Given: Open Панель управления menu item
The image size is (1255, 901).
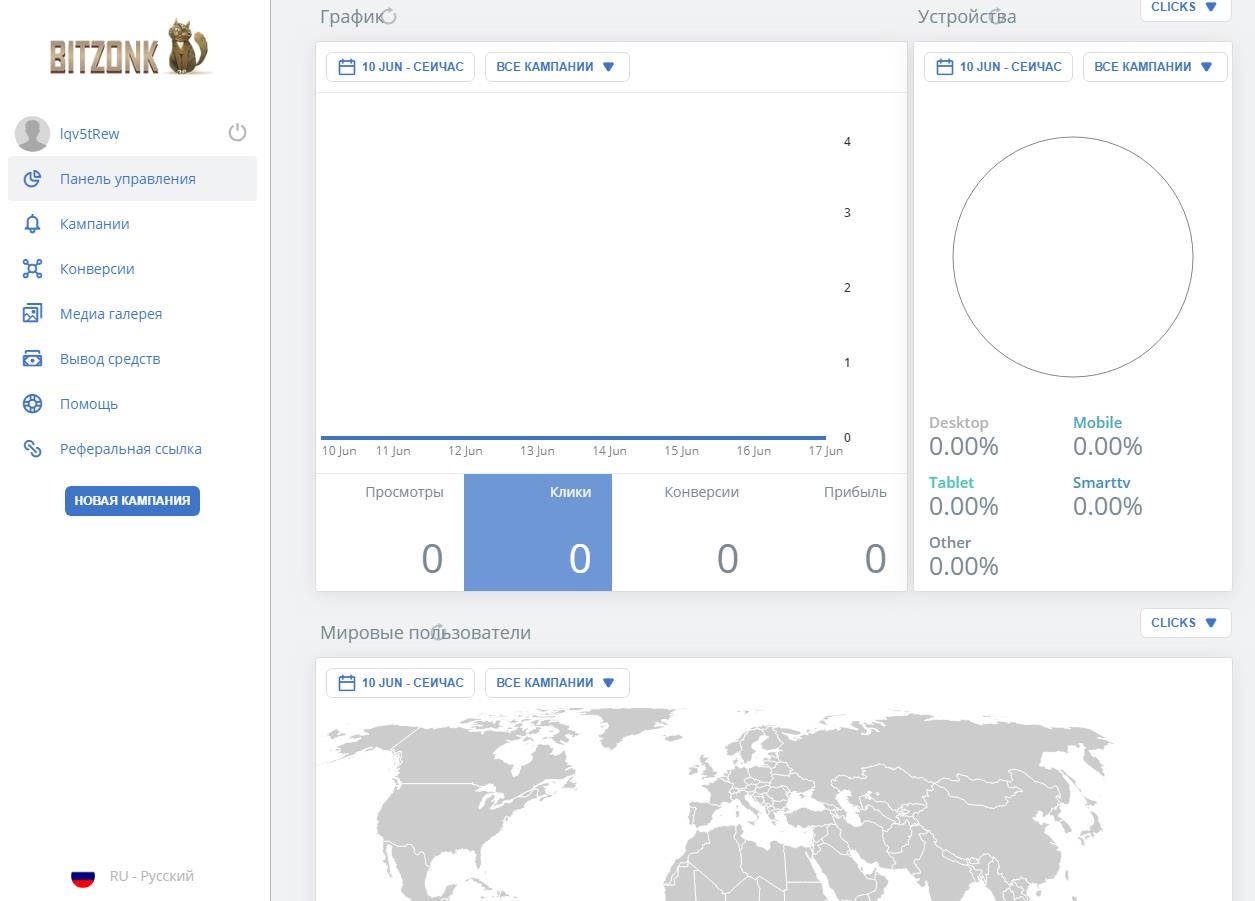Looking at the screenshot, I should coord(132,179).
